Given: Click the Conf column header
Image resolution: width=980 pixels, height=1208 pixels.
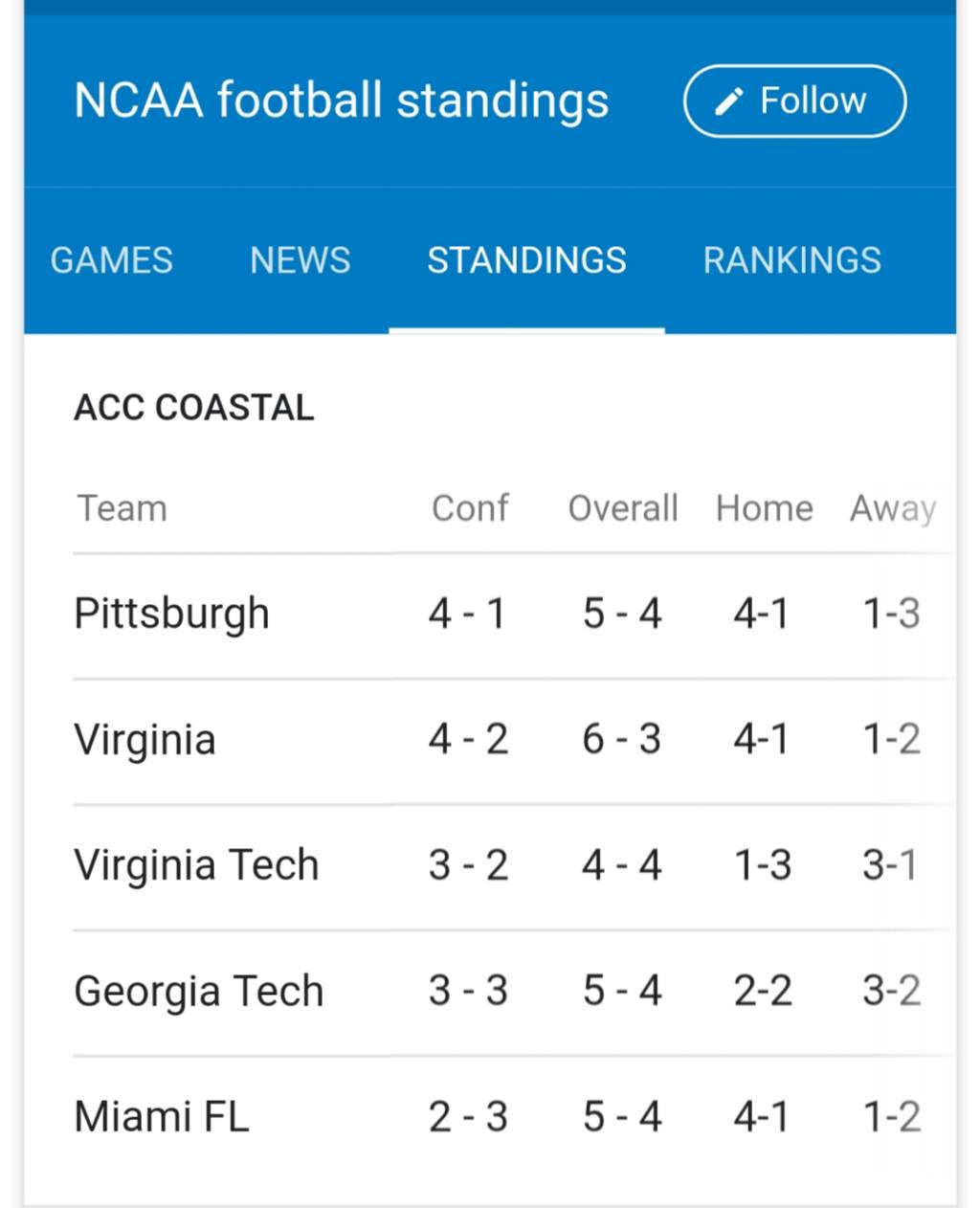Looking at the screenshot, I should pyautogui.click(x=469, y=508).
